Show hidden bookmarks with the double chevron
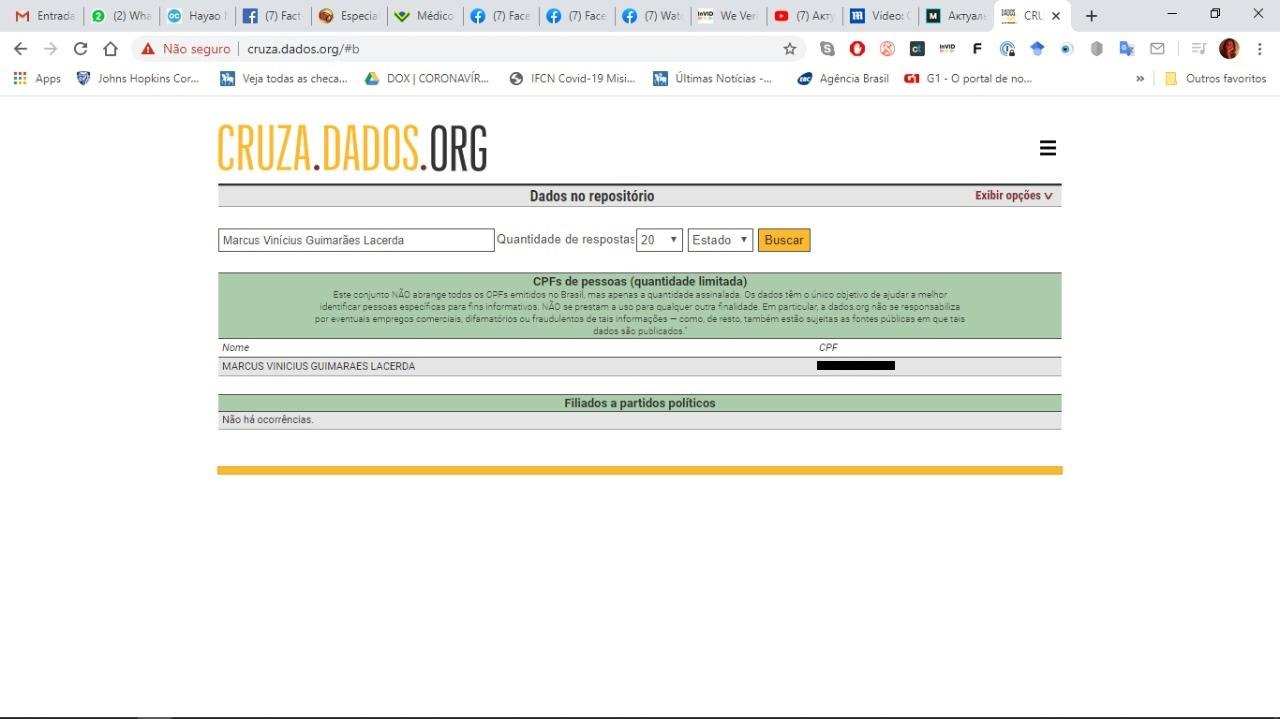This screenshot has width=1280, height=719. 1140,78
